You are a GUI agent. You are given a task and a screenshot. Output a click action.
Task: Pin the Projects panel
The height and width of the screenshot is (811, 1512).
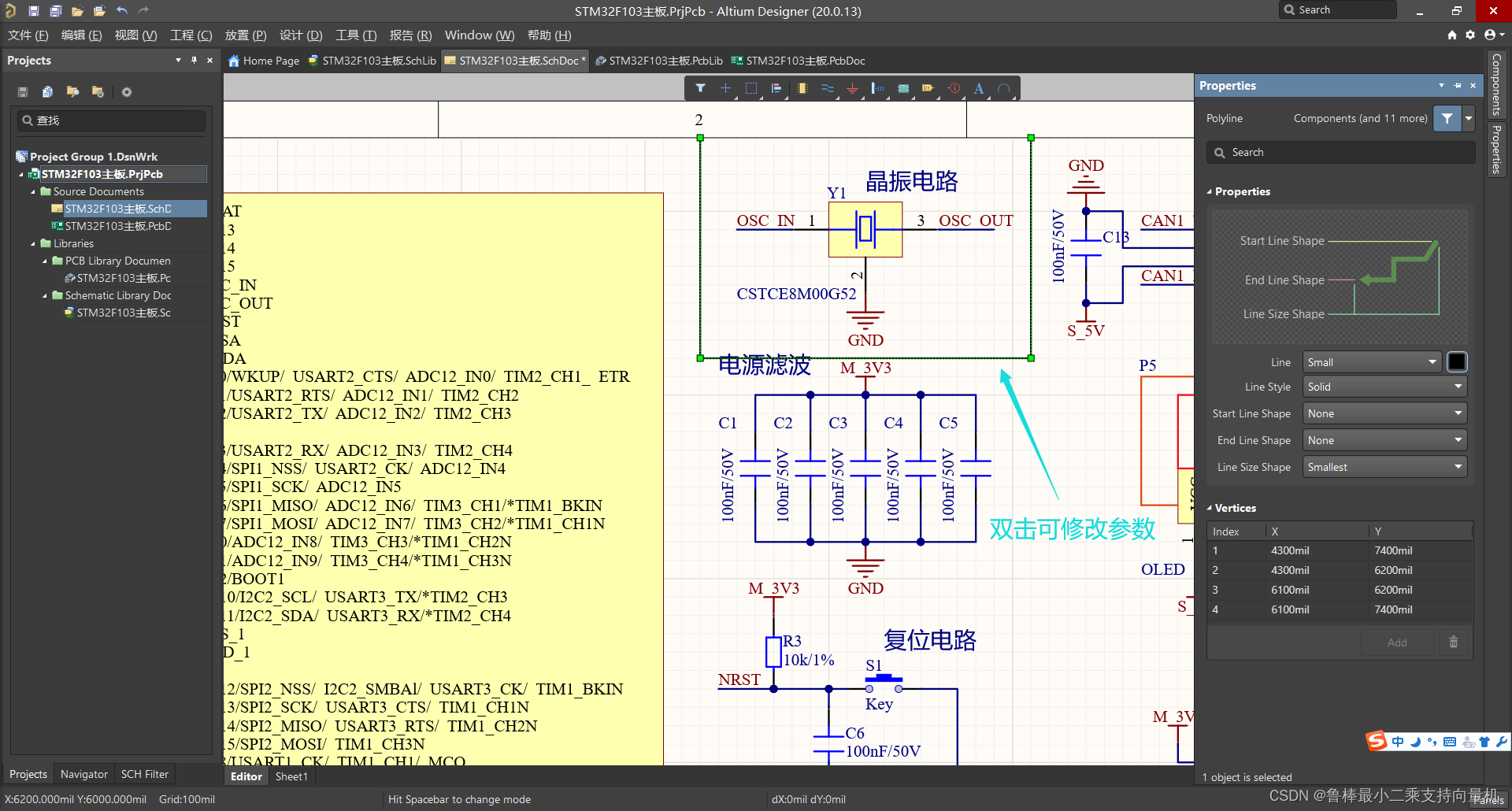coord(194,61)
